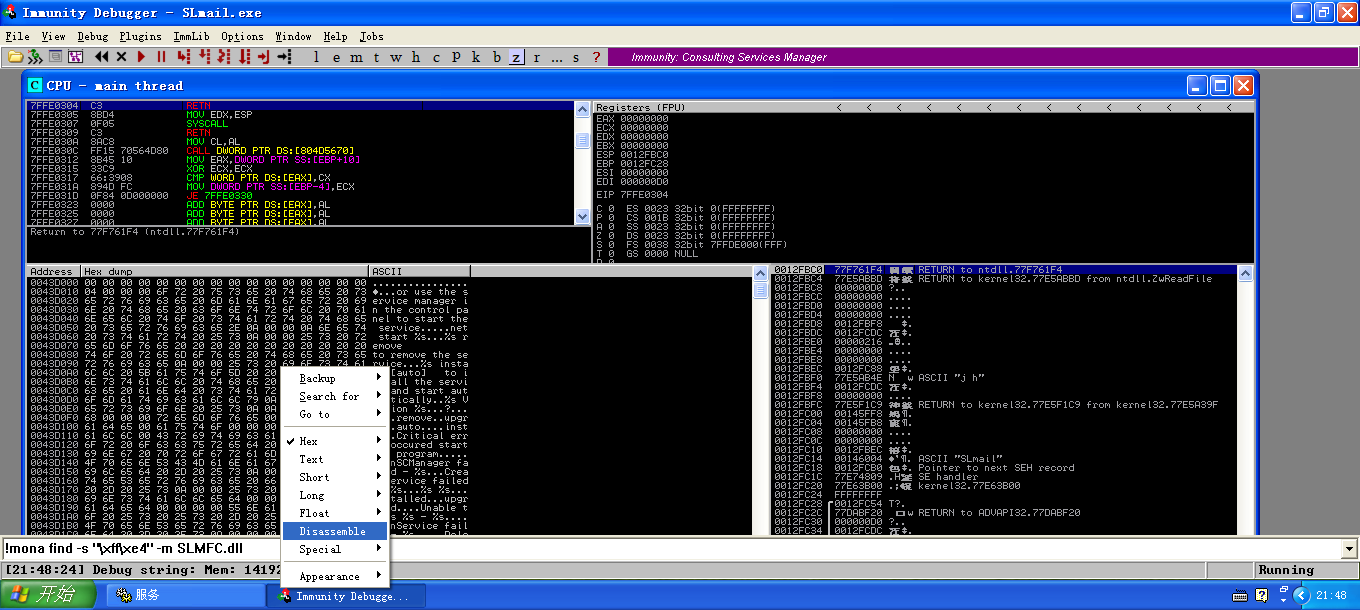Expand the Search for submenu
Screen dimensions: 1360x610
(335, 396)
